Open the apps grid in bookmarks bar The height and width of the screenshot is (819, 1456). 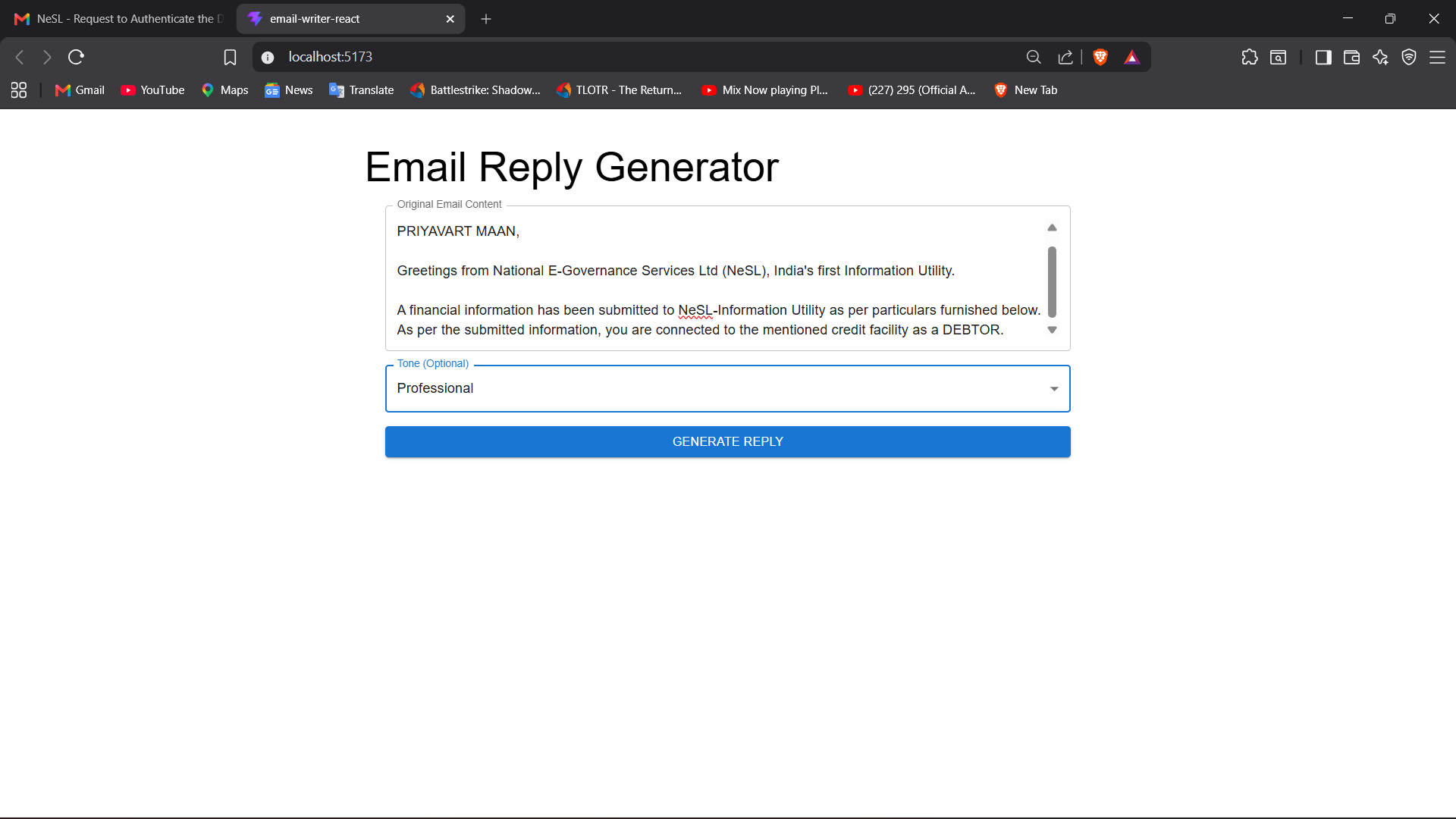tap(19, 90)
